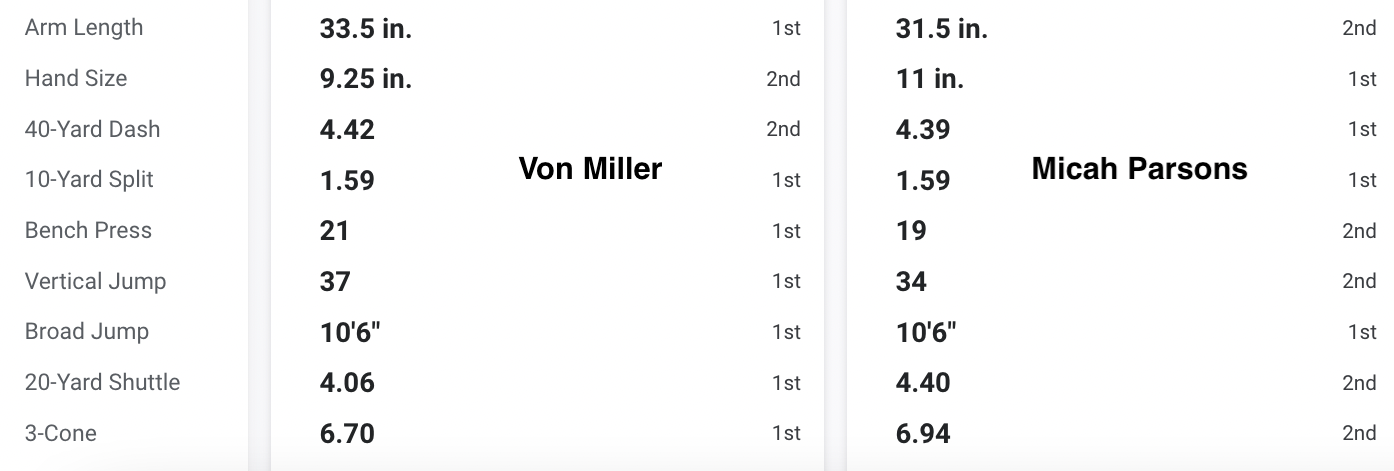
Task: Select Von Miller's bench press value 21
Action: click(x=334, y=231)
